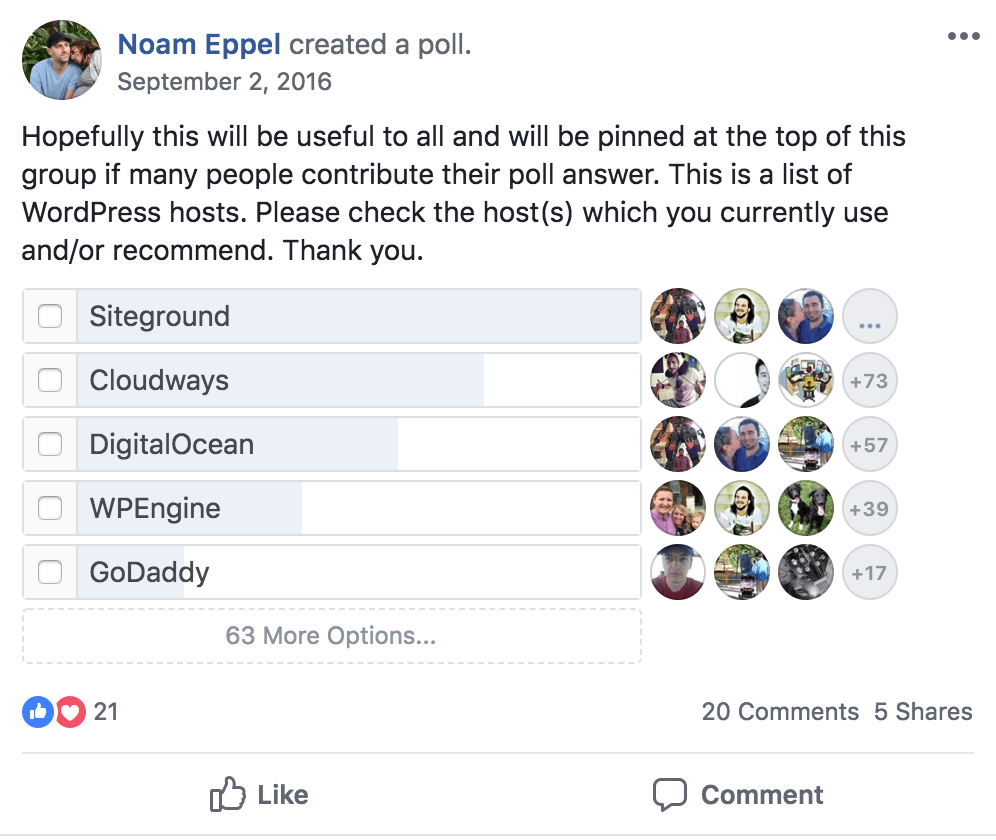Open the 20 Comments thread

pos(780,712)
